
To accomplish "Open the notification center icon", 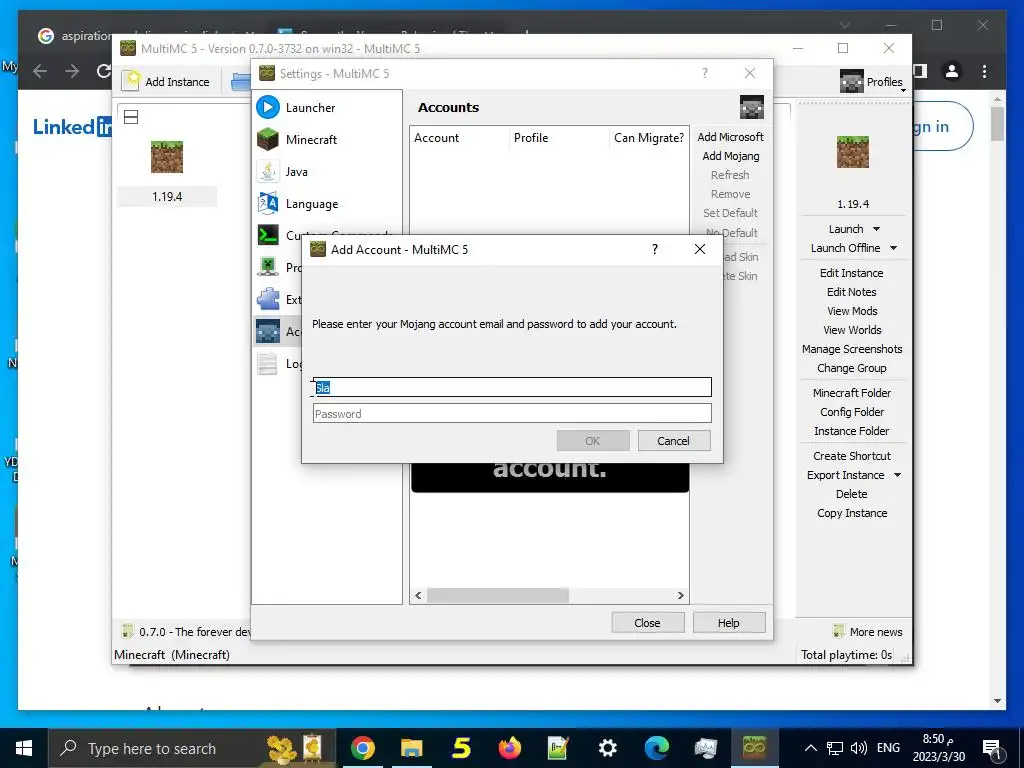I will (991, 748).
